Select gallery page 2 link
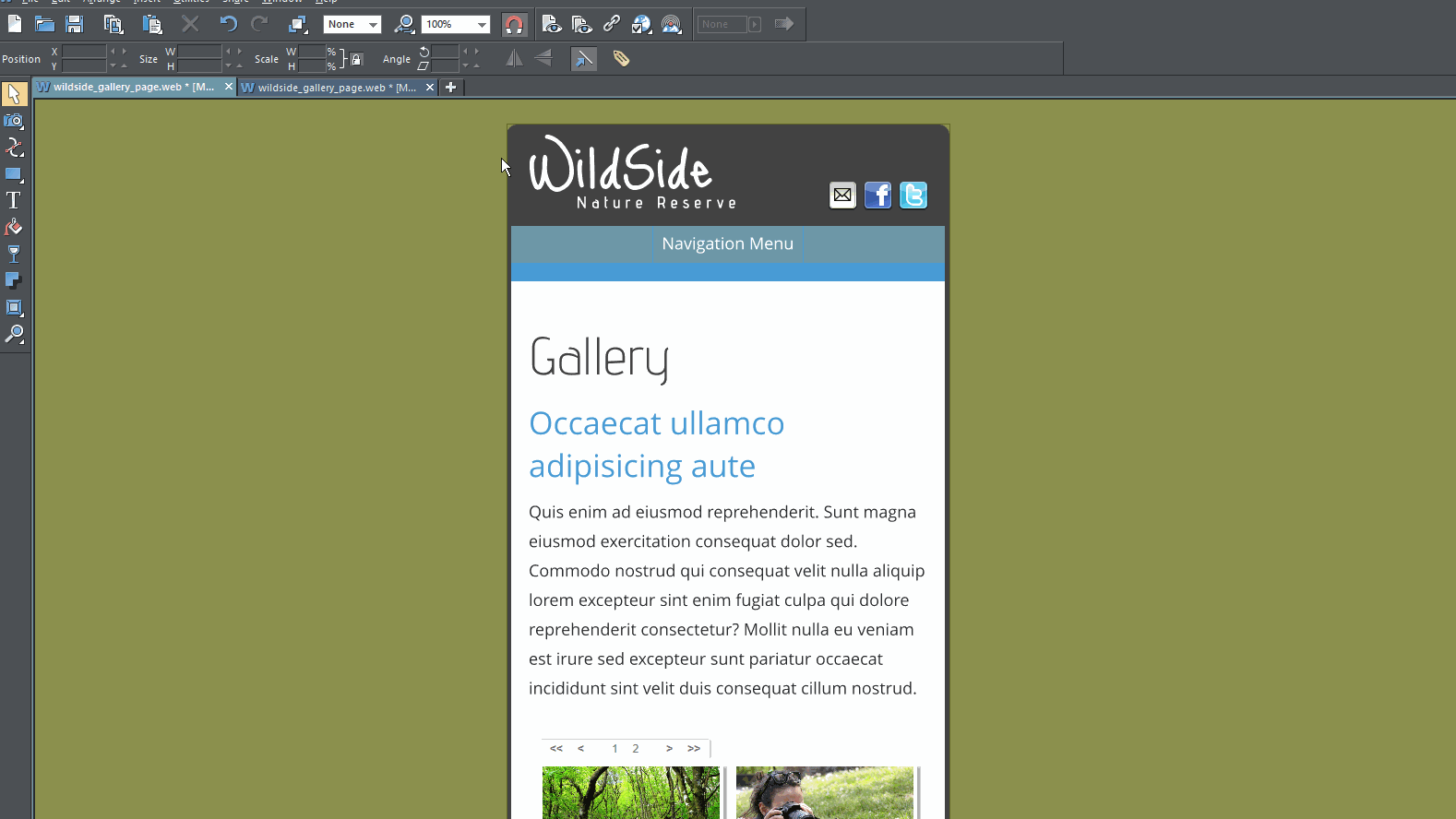The image size is (1456, 819). coord(636,749)
